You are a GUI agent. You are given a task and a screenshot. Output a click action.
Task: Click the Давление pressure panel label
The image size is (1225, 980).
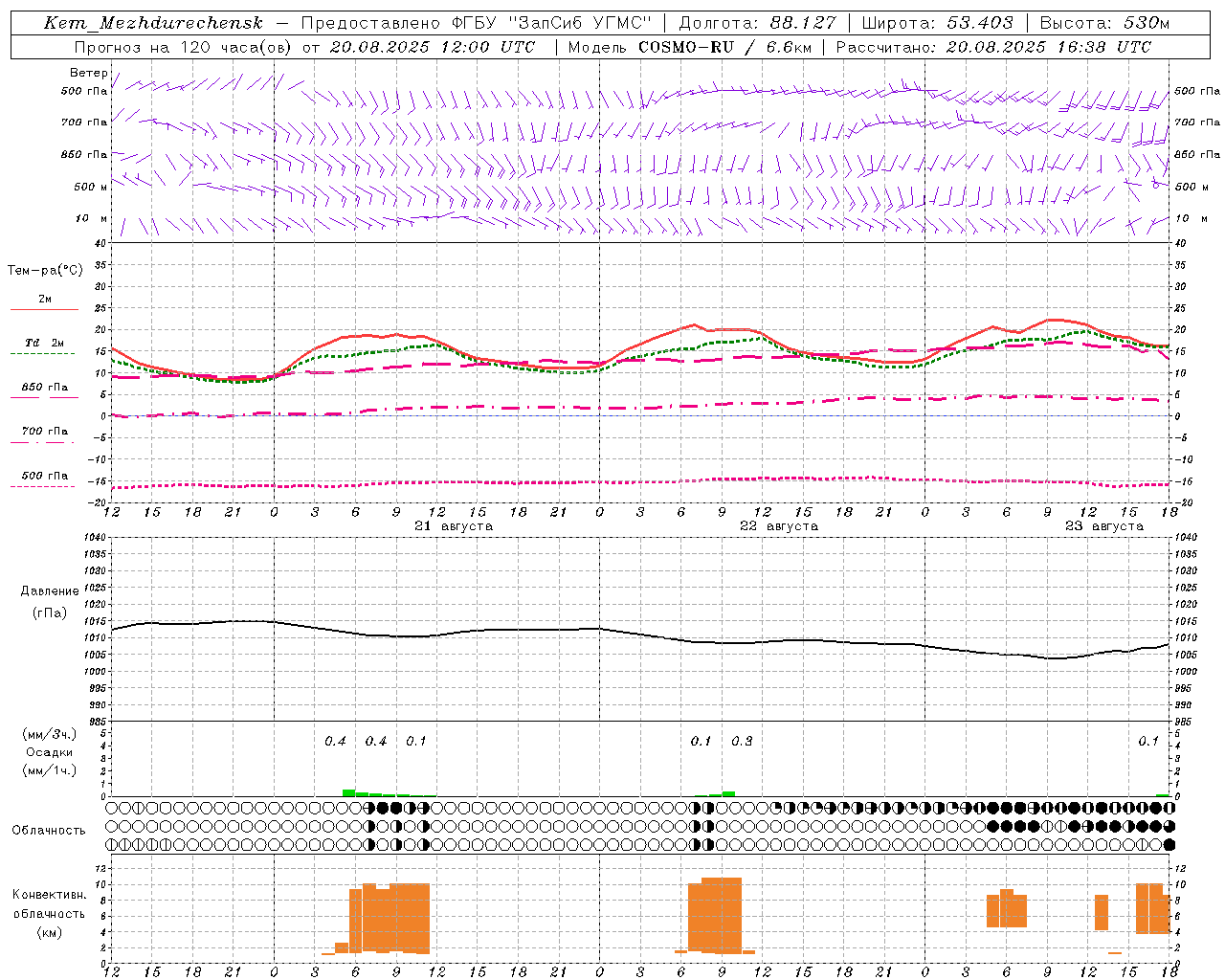click(50, 591)
